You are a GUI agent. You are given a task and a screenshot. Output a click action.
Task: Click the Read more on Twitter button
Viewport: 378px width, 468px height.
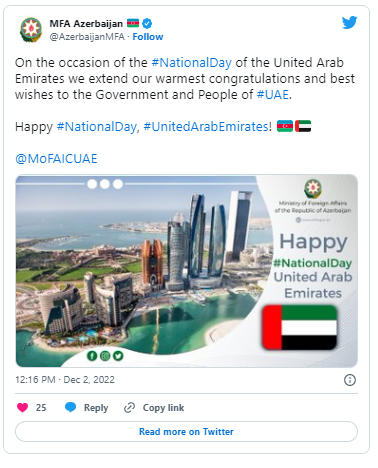(x=186, y=432)
